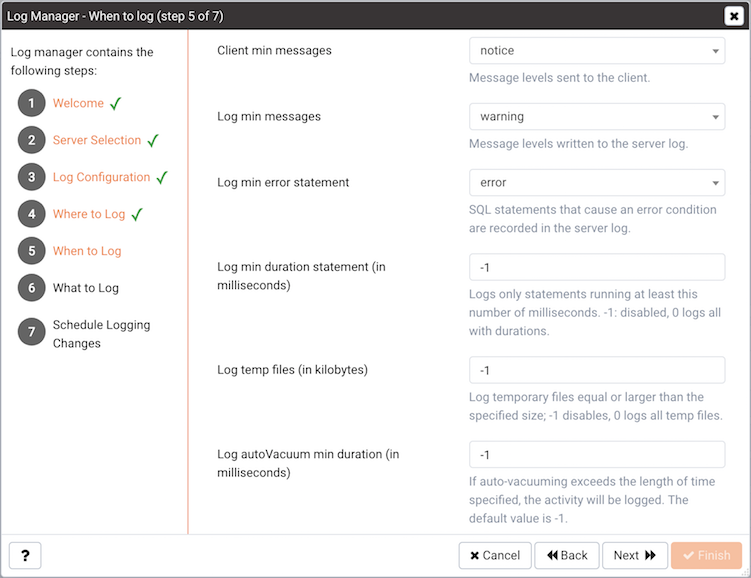The image size is (751, 578).
Task: Open the Log min error statement dropdown
Action: pos(597,182)
